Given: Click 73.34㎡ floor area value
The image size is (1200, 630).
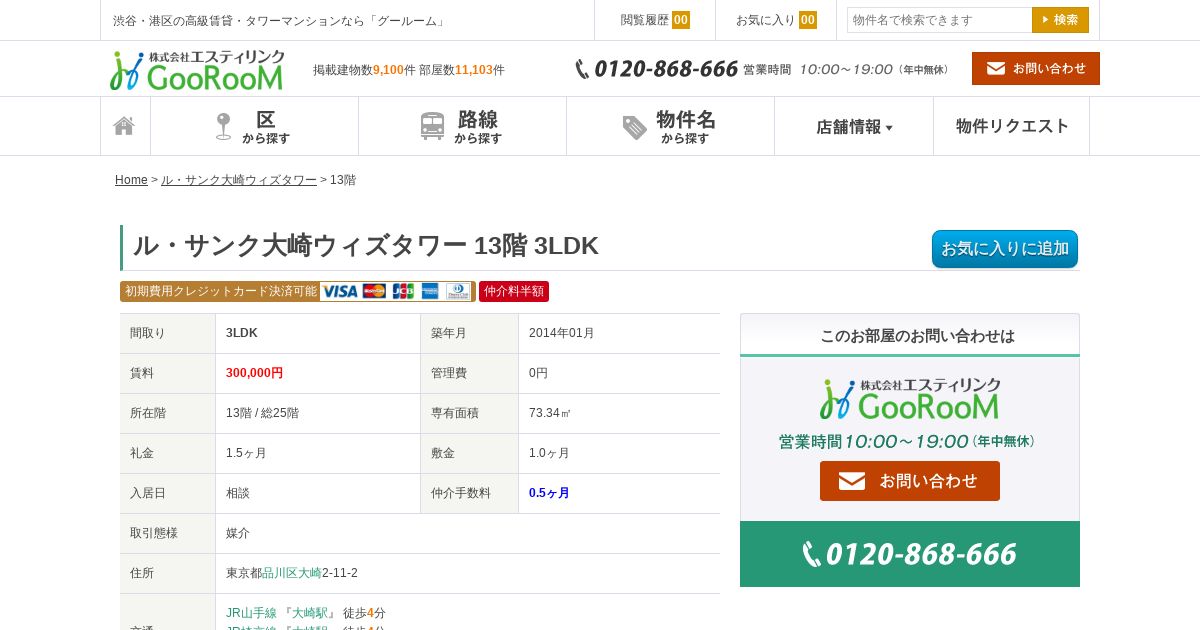Looking at the screenshot, I should [550, 413].
